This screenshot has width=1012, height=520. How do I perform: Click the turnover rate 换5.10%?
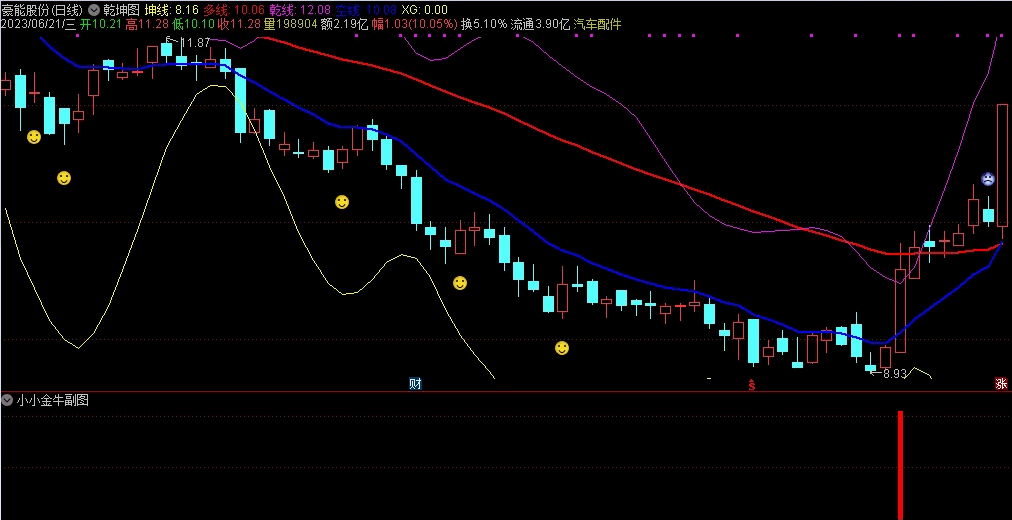[484, 25]
